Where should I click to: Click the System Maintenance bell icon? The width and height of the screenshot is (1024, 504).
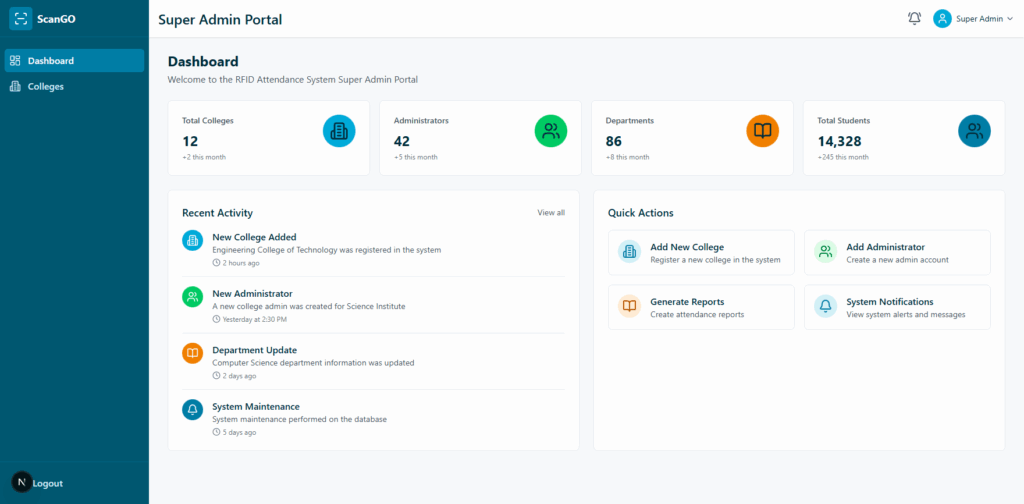point(192,409)
